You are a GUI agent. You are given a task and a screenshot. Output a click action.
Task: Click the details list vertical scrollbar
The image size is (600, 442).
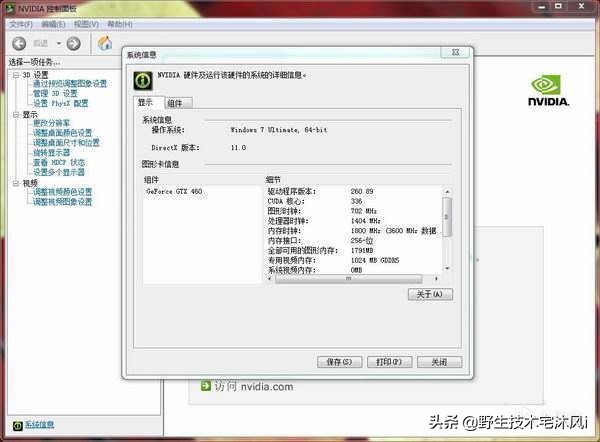[447, 230]
